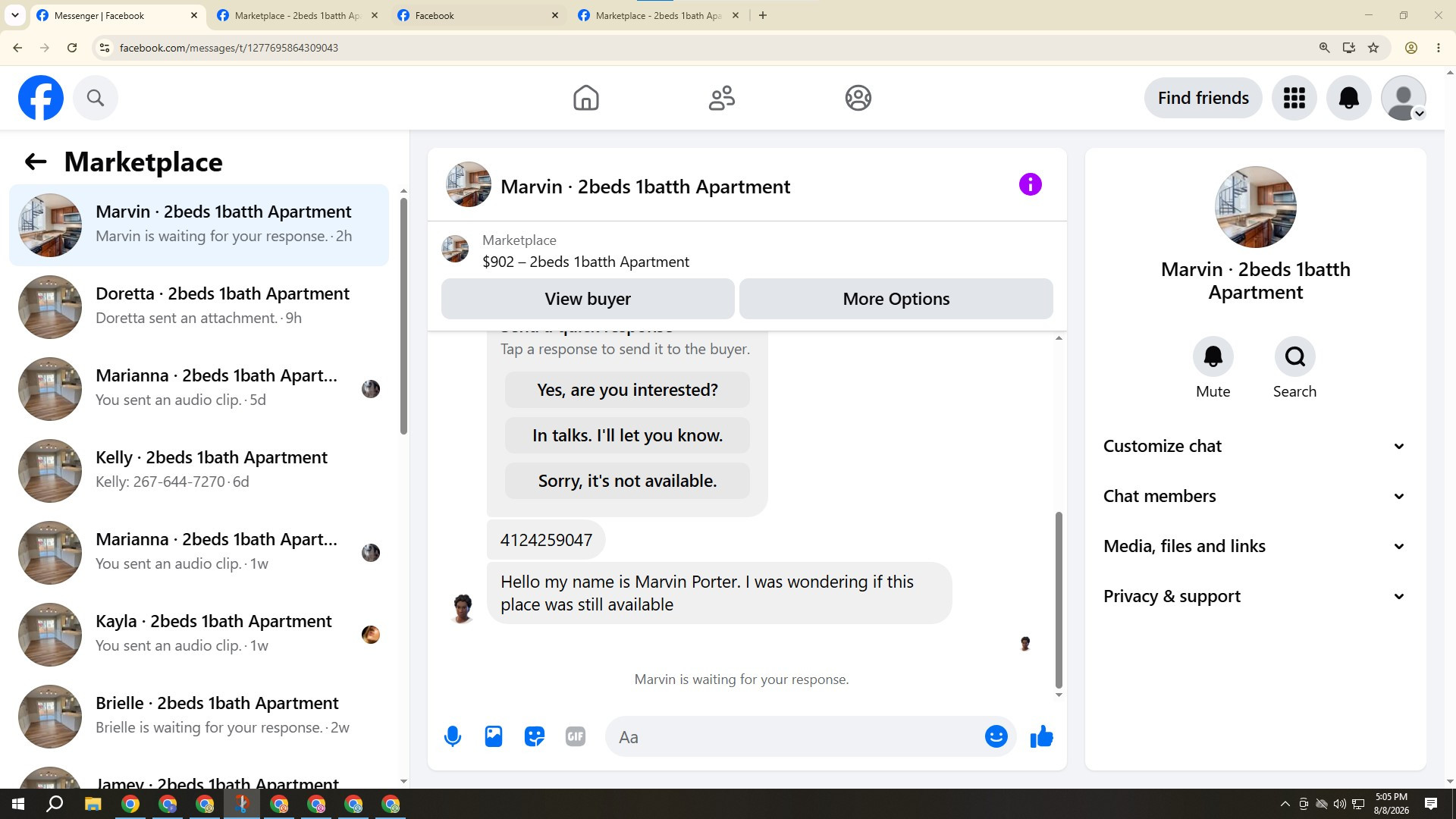
Task: Switch to the first Marketplace browser tab
Action: click(297, 15)
